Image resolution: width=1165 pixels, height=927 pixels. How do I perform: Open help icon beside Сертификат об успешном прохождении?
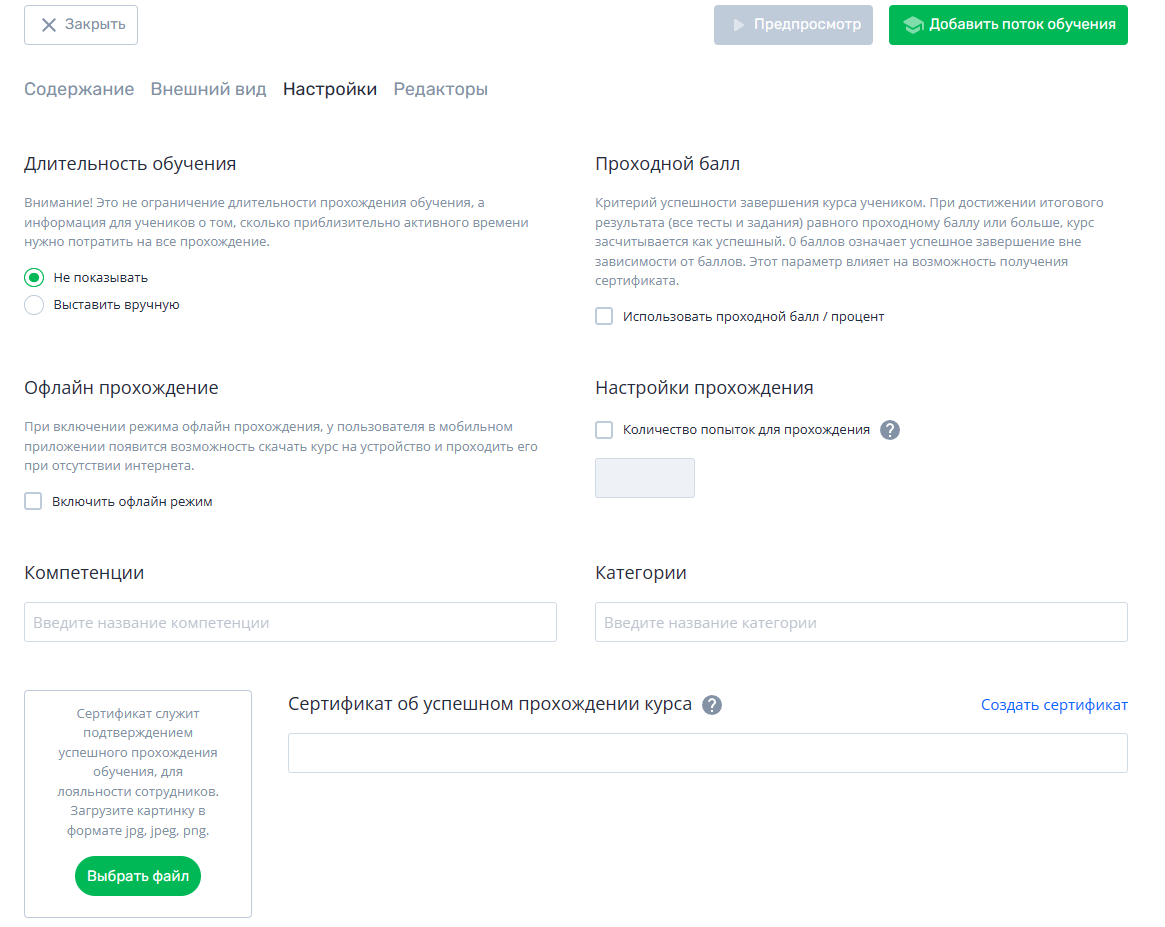tap(712, 705)
